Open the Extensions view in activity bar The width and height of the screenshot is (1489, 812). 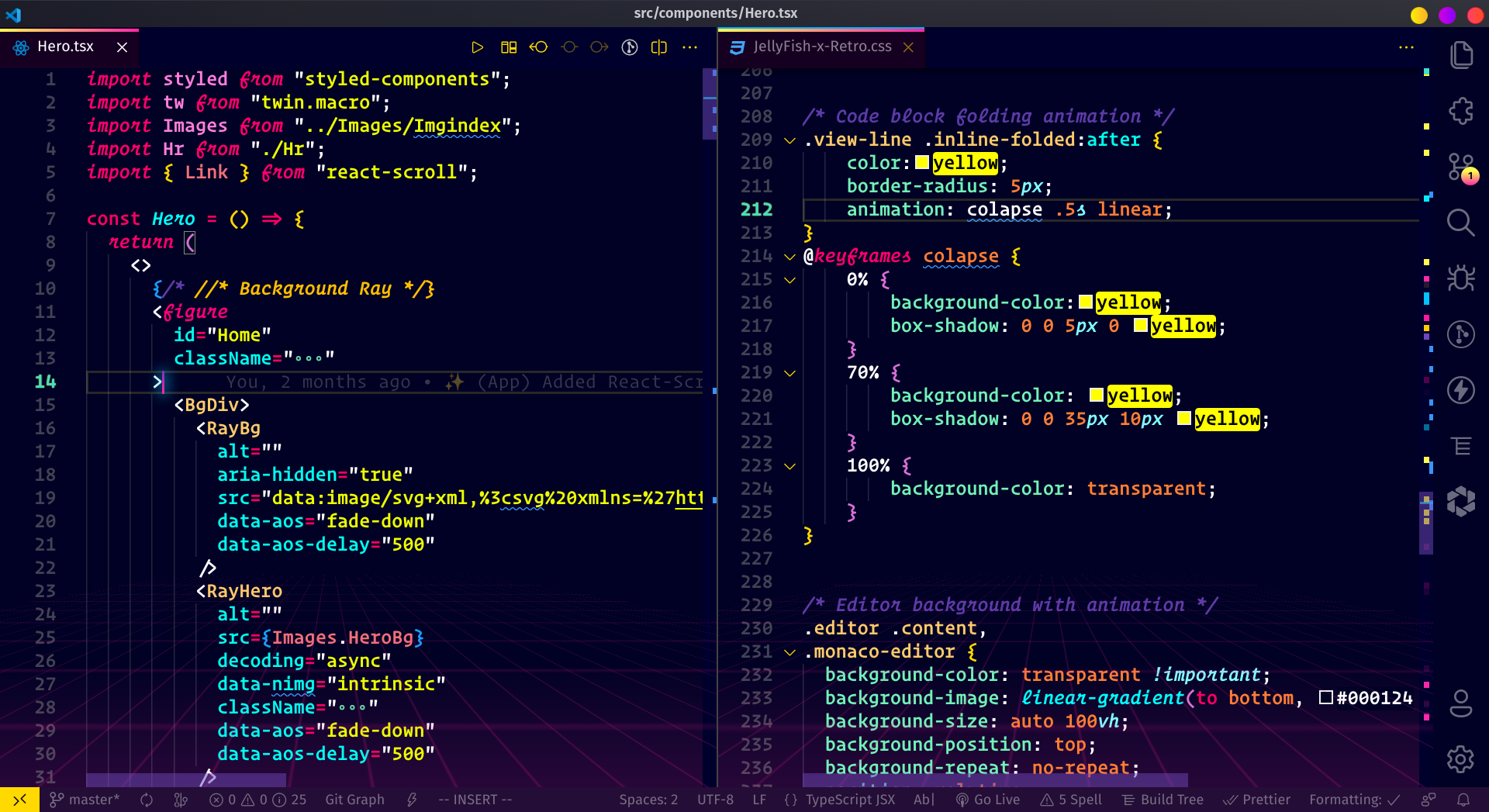tap(1461, 111)
